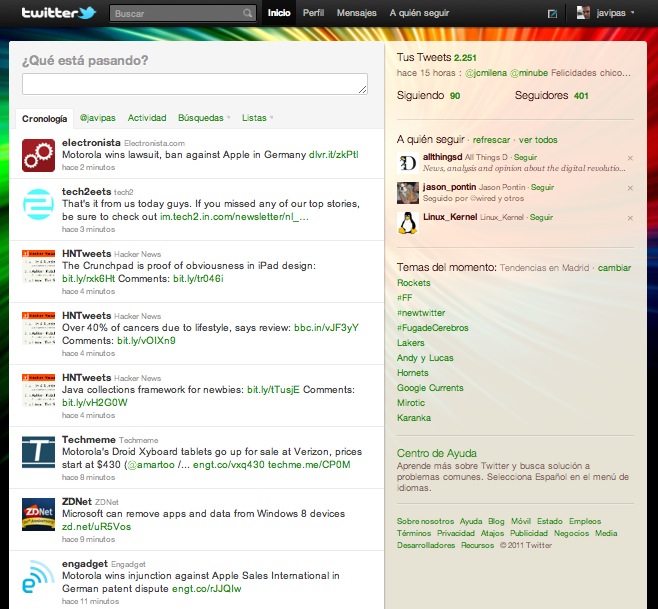Image resolution: width=658 pixels, height=609 pixels.
Task: Open Techmeme avatar icon
Action: (38, 452)
